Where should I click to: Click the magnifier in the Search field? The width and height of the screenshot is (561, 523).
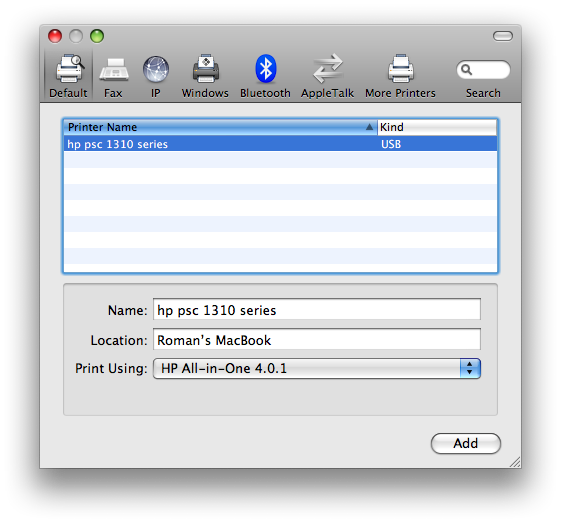466,69
